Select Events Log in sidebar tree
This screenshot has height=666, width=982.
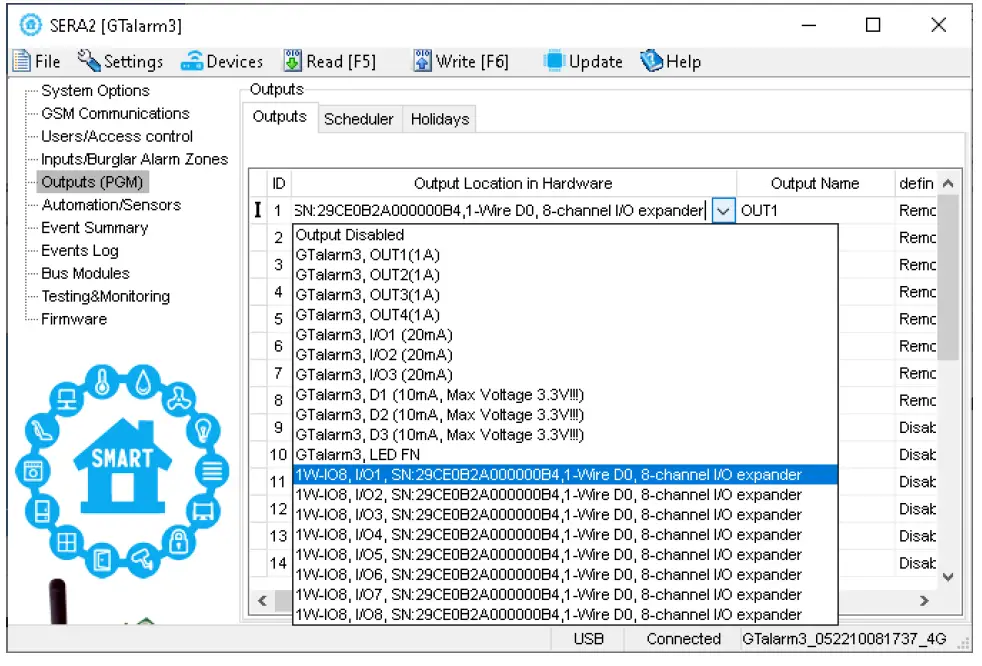80,251
